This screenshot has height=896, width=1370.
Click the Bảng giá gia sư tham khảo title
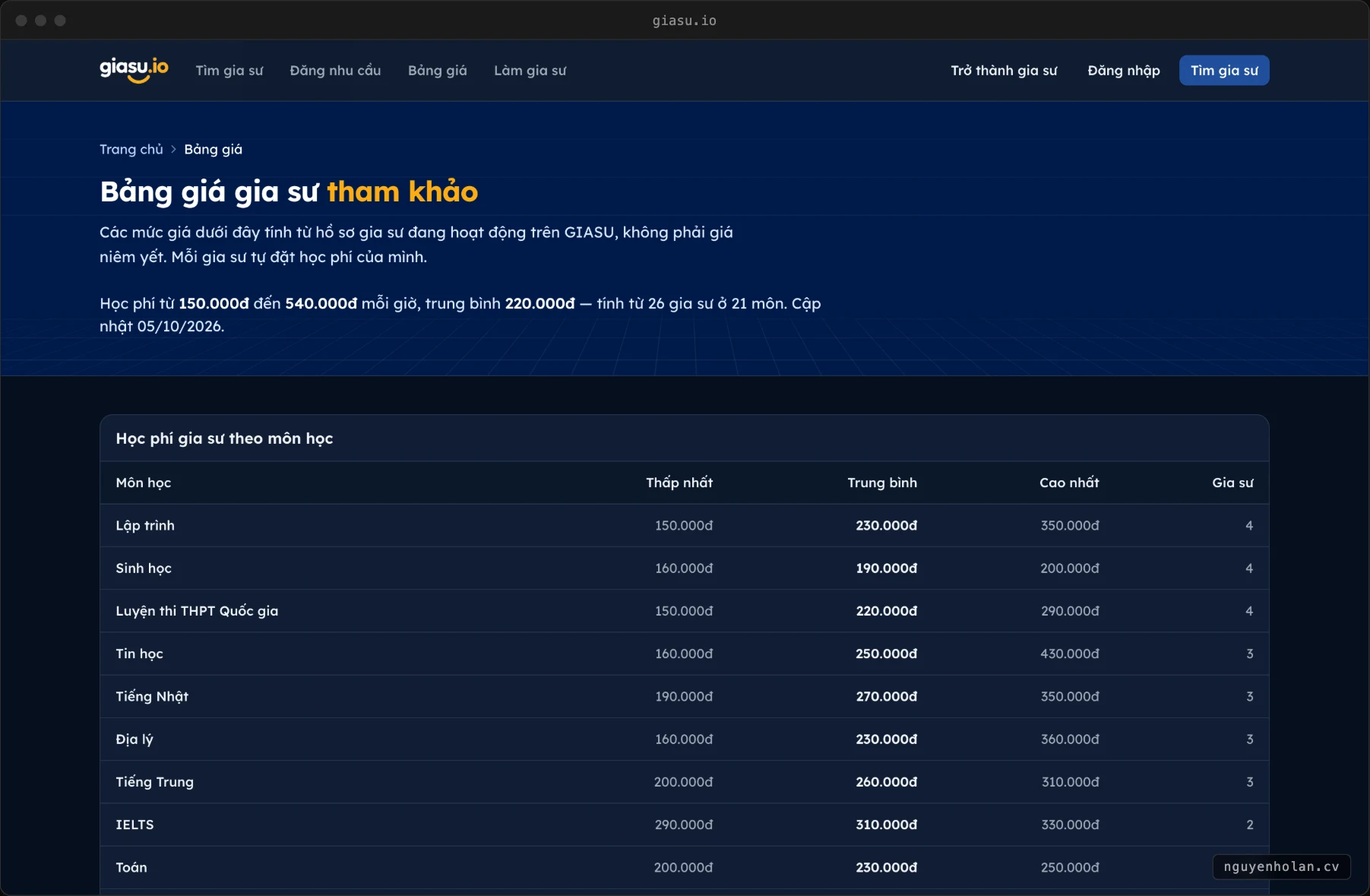pos(289,192)
